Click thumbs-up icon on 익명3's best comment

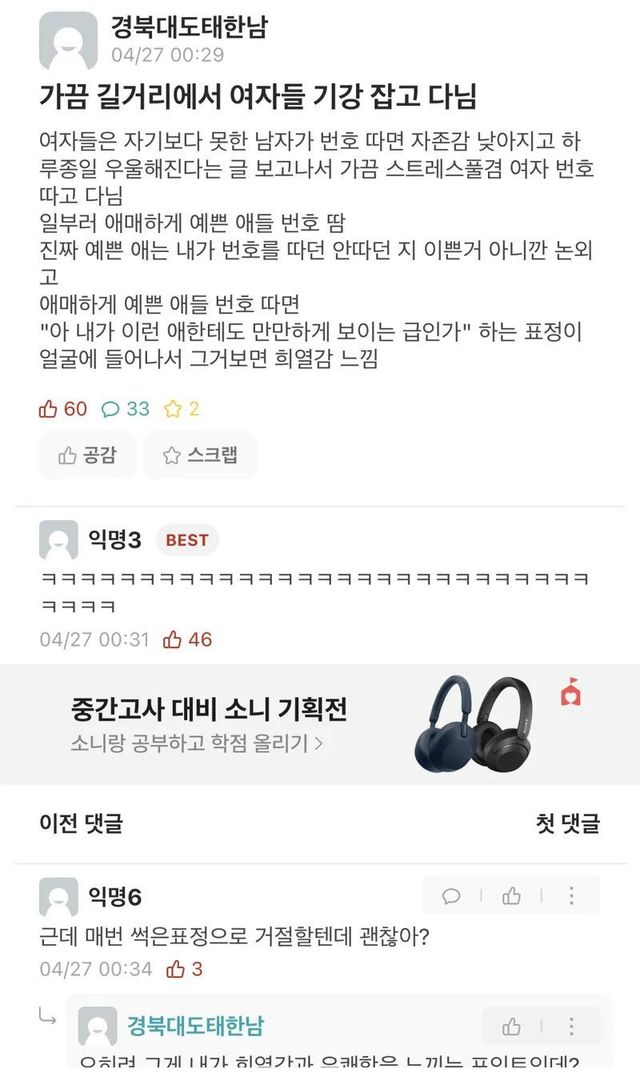pyautogui.click(x=172, y=640)
